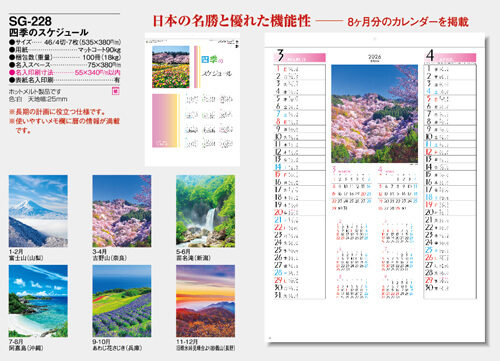Click the 名入スペース 75×380 line

[x=65, y=65]
